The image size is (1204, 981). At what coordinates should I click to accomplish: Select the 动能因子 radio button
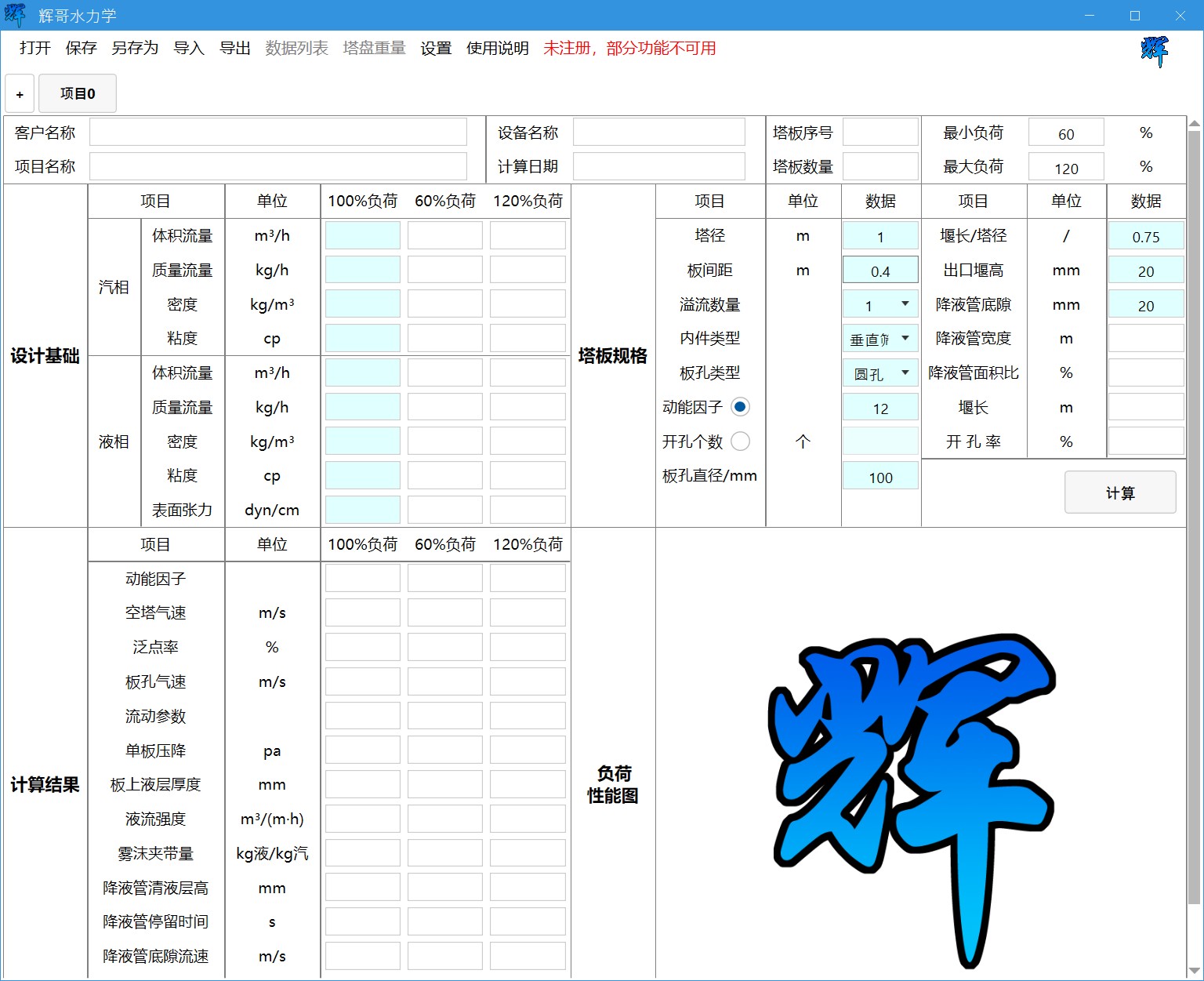click(x=740, y=407)
